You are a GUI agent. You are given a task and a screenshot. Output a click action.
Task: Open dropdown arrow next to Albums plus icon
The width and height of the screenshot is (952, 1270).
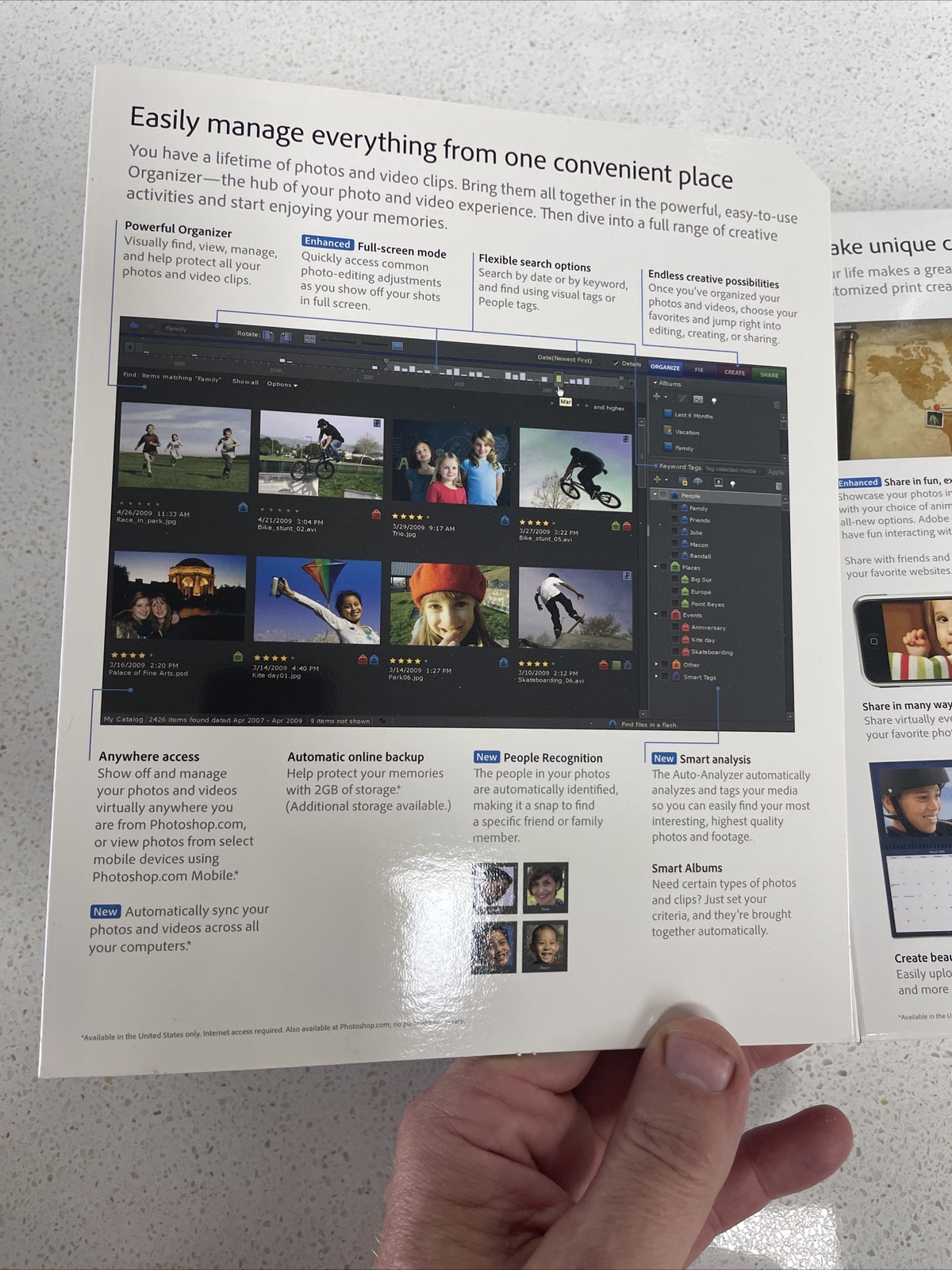click(666, 397)
